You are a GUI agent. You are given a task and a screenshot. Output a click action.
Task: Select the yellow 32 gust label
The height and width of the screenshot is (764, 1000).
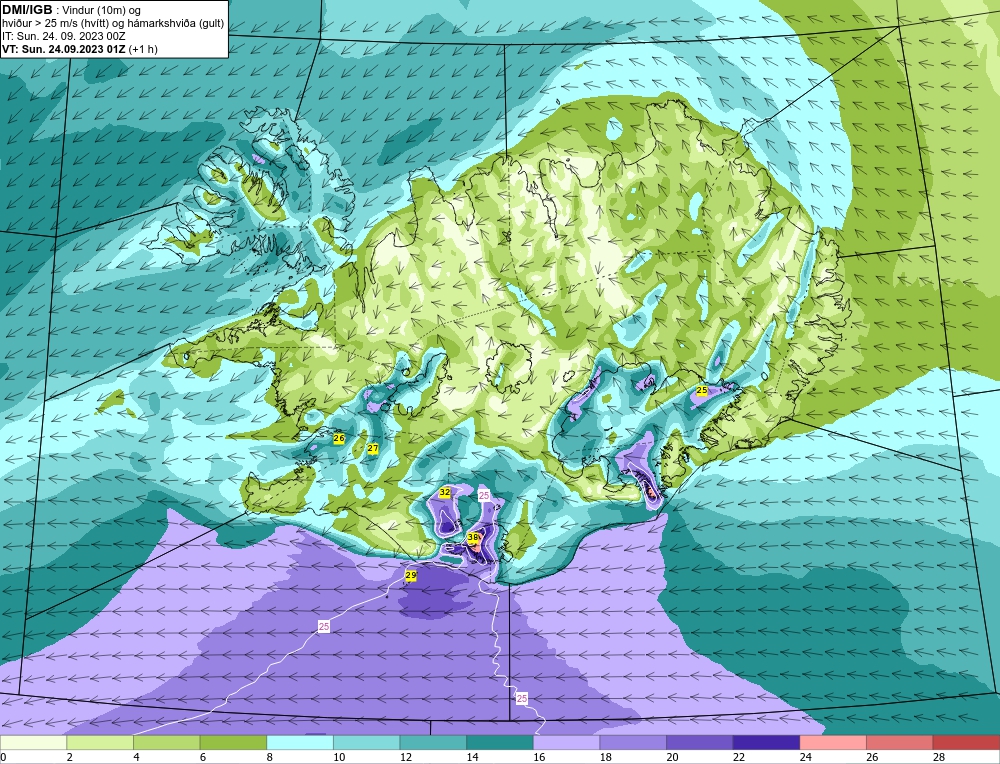pyautogui.click(x=445, y=492)
